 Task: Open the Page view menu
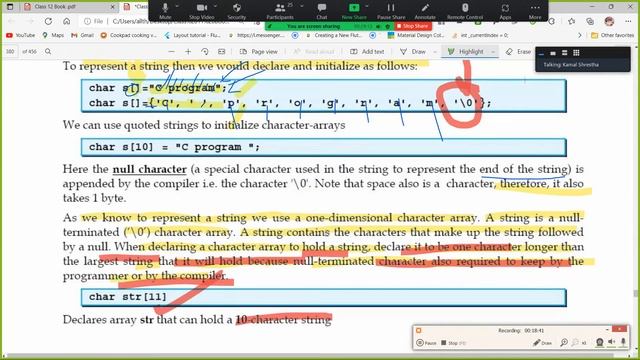pyautogui.click(x=259, y=51)
